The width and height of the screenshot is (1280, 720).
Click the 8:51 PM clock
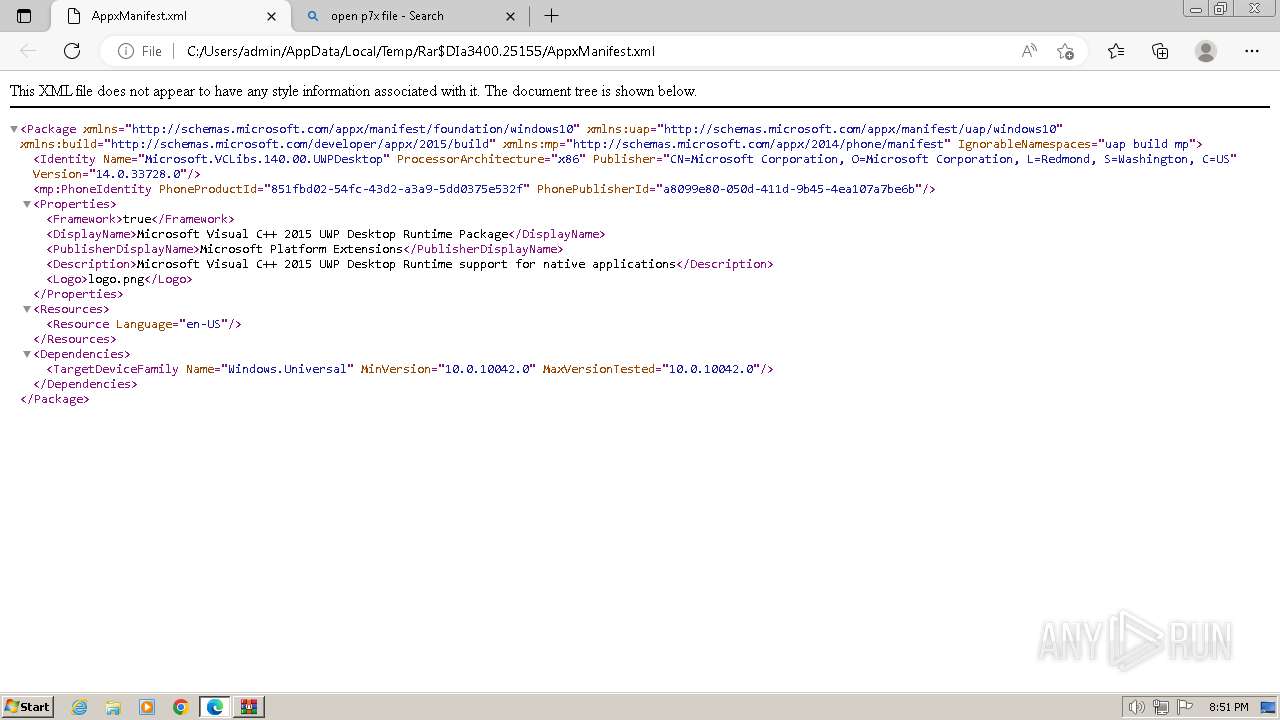point(1228,707)
